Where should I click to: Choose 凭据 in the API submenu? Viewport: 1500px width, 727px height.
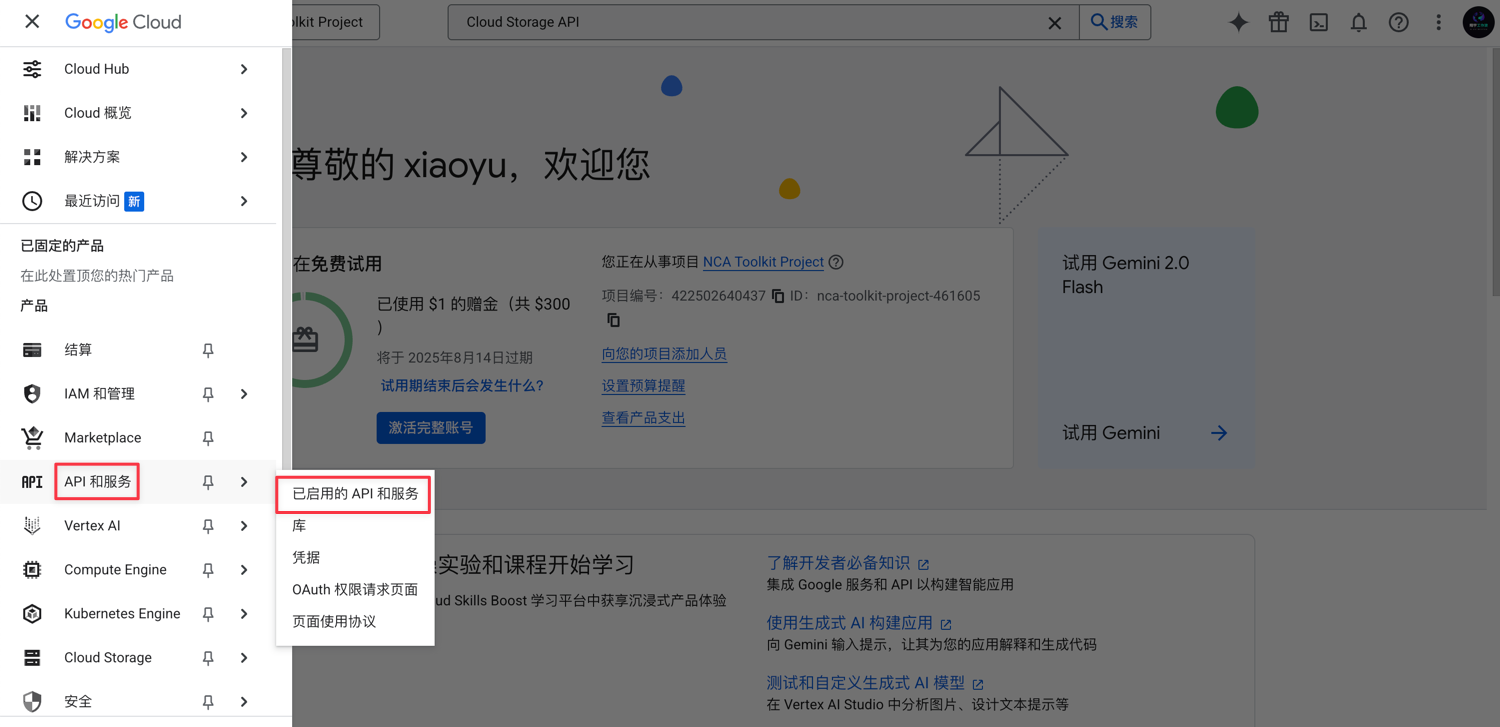click(306, 558)
